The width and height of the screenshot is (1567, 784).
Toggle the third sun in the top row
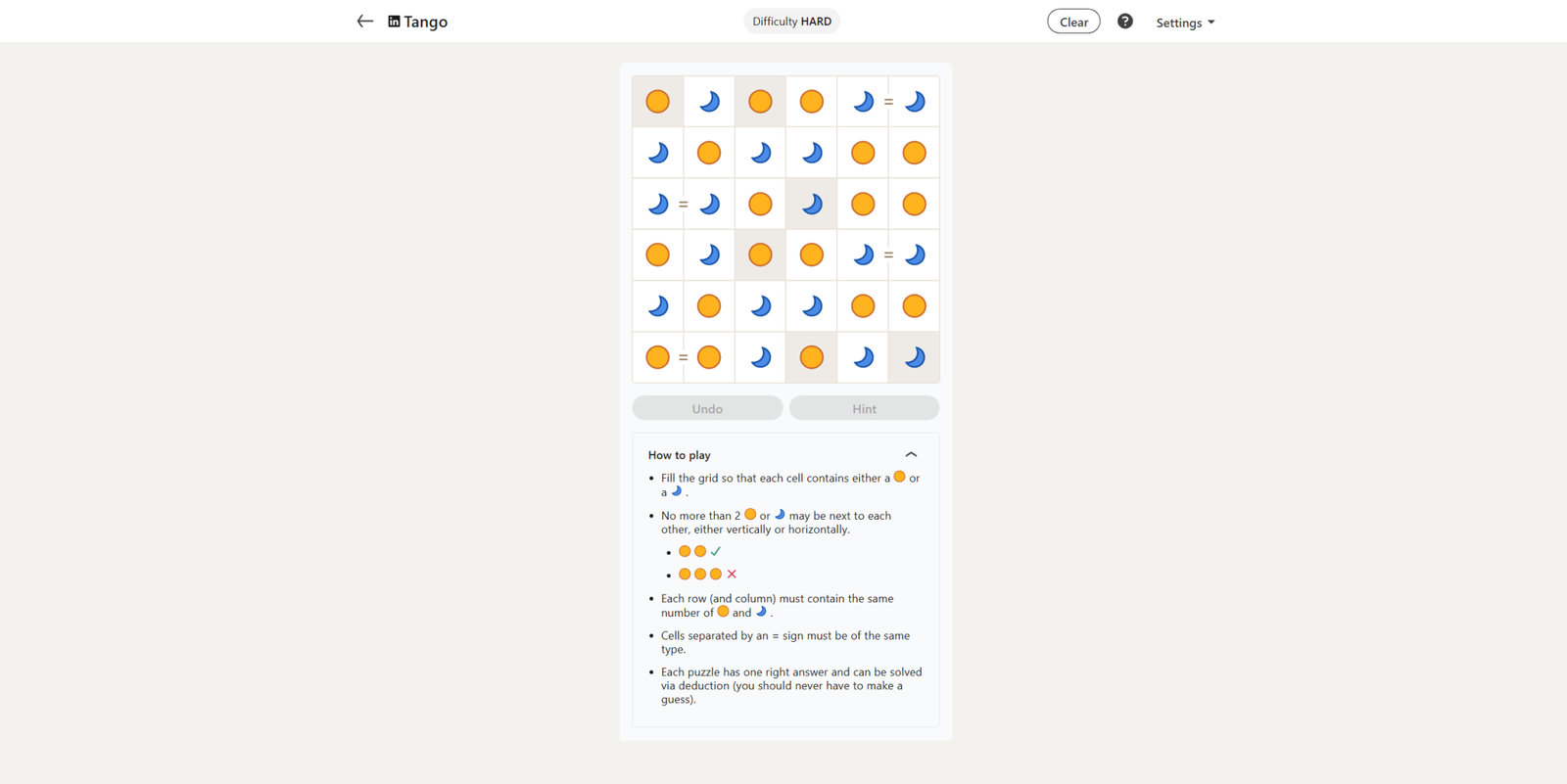tap(811, 102)
